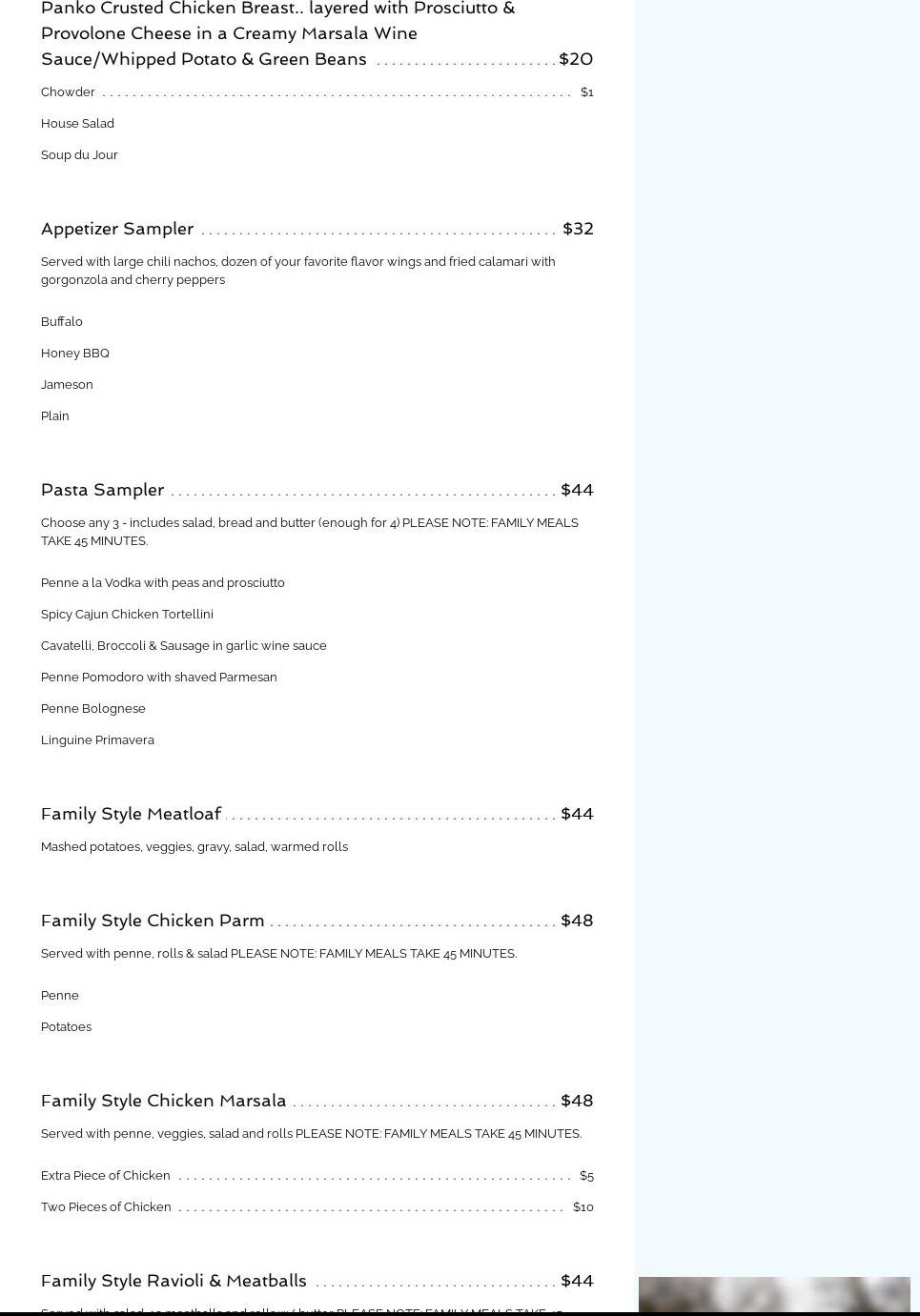This screenshot has width=920, height=1316.
Task: Choose Penne Bolognese pasta option
Action: pos(93,709)
